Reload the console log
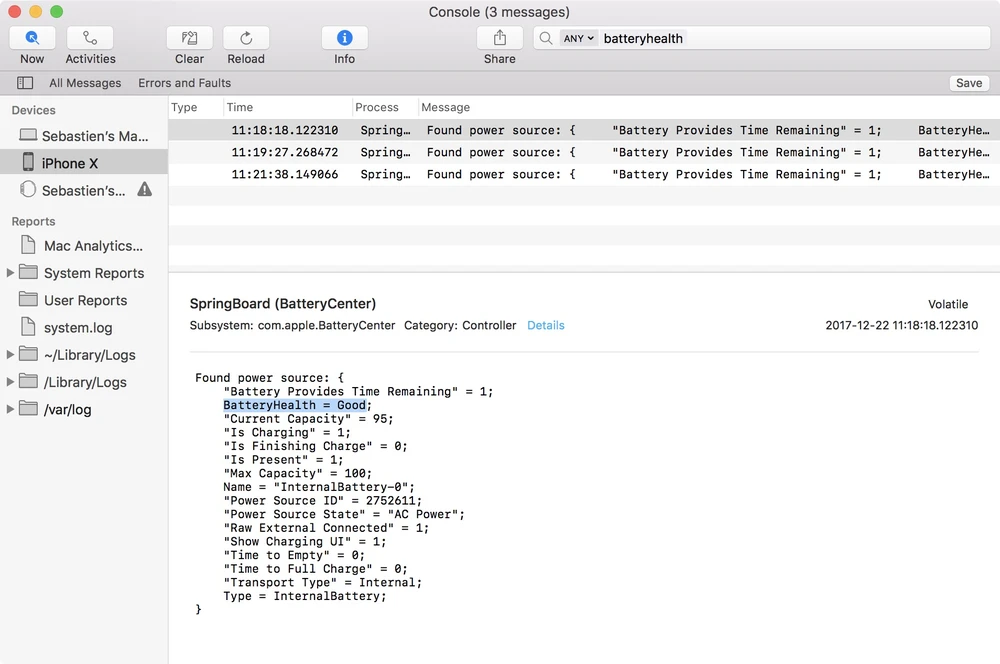Image resolution: width=1000 pixels, height=664 pixels. tap(246, 38)
